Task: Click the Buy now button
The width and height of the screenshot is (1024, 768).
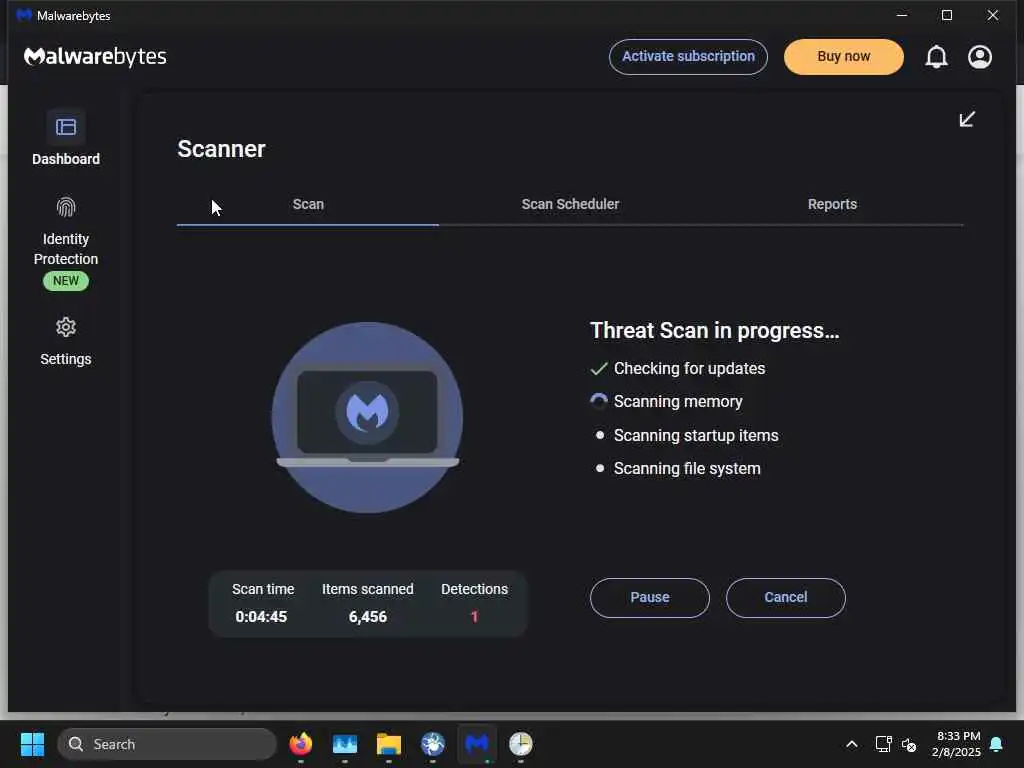Action: click(844, 57)
